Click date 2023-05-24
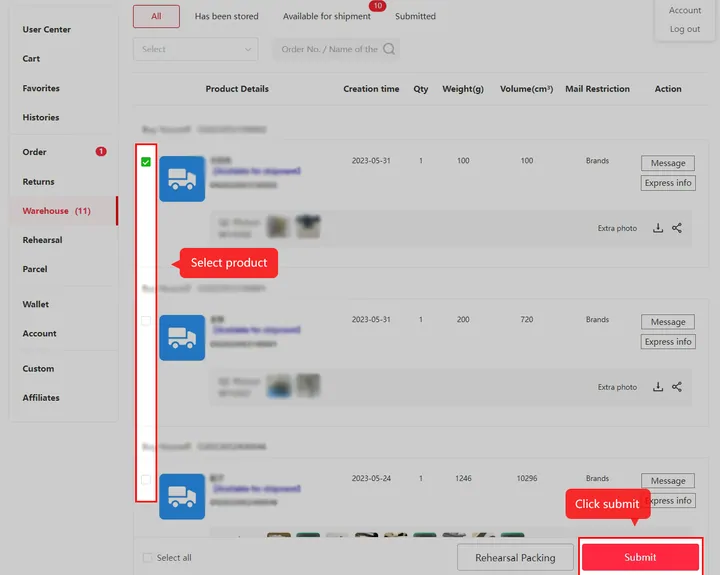720x575 pixels. 371,478
